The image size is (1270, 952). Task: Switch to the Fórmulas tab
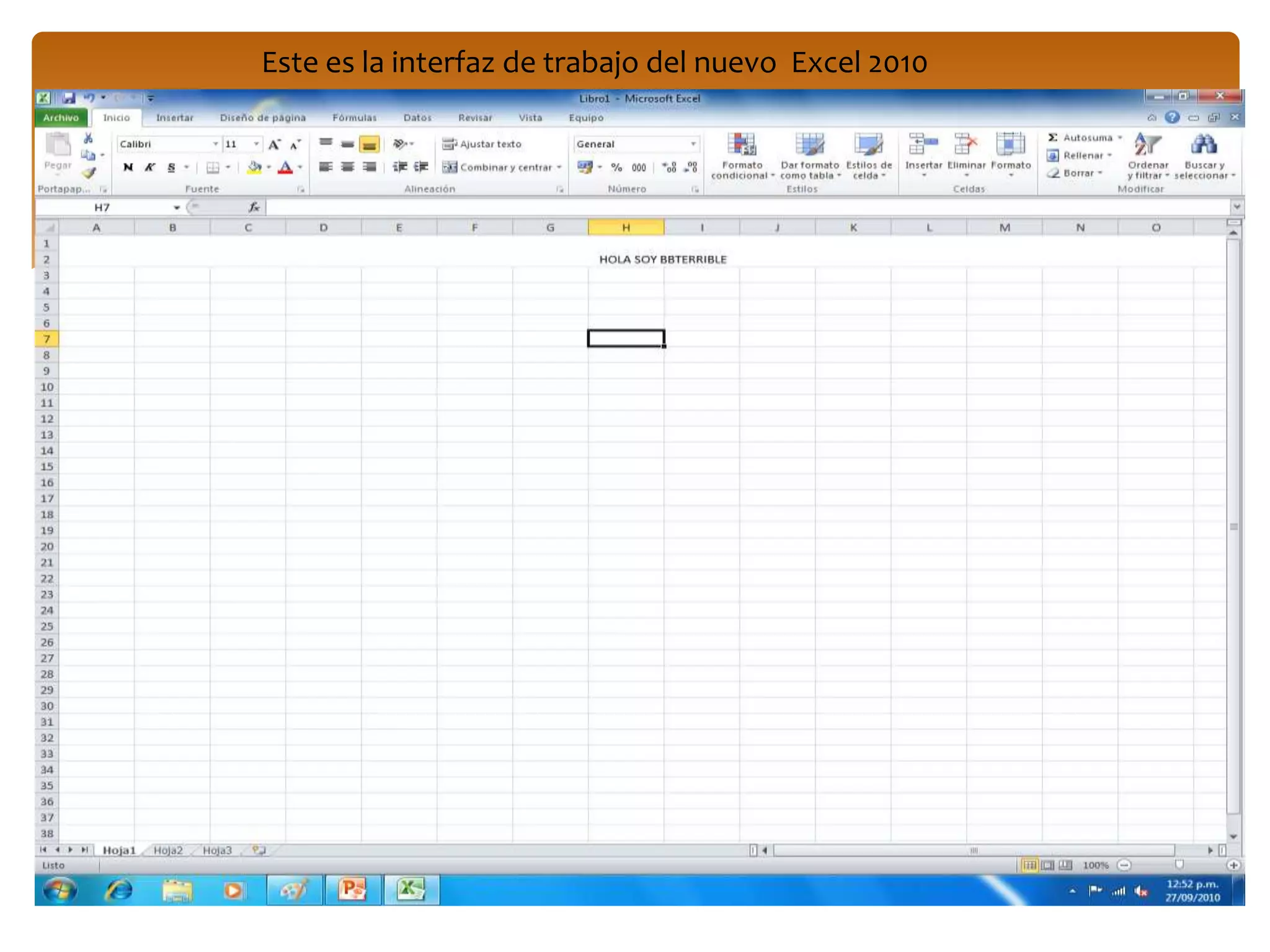(x=355, y=117)
